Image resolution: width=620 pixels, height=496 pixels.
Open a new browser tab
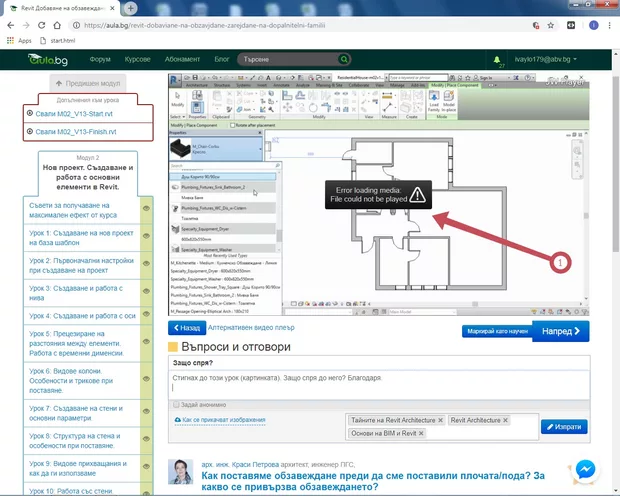(x=131, y=8)
